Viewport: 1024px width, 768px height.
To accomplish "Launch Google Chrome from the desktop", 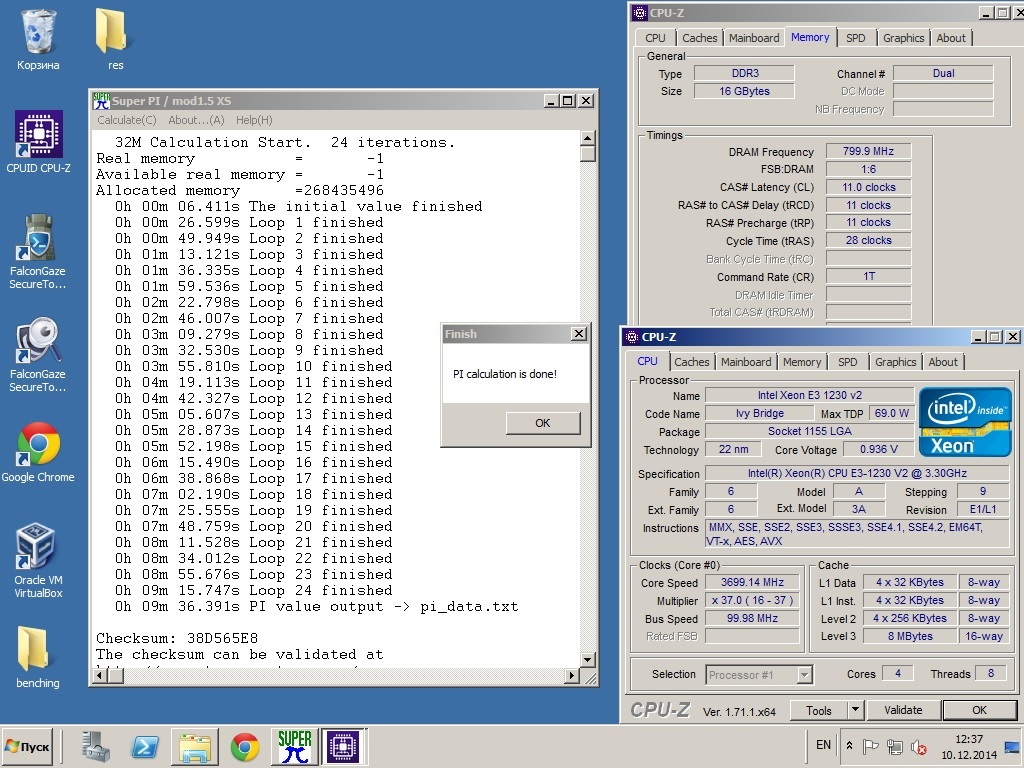I will click(38, 452).
